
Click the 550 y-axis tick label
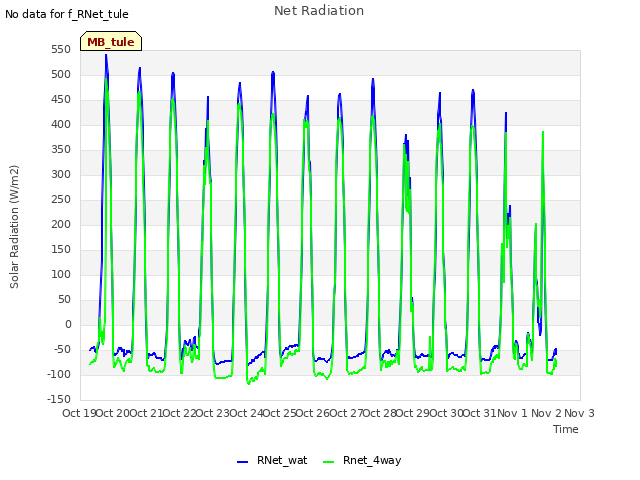click(x=61, y=50)
